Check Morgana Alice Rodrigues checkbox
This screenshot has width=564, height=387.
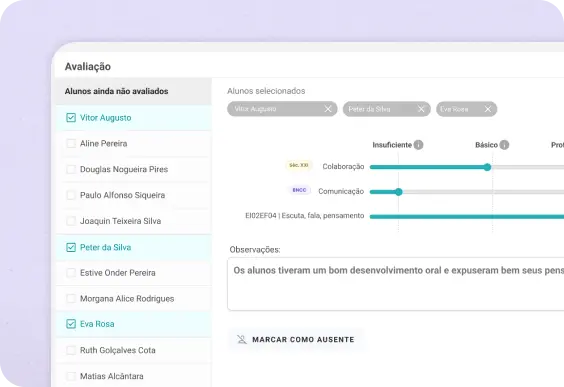(71, 299)
